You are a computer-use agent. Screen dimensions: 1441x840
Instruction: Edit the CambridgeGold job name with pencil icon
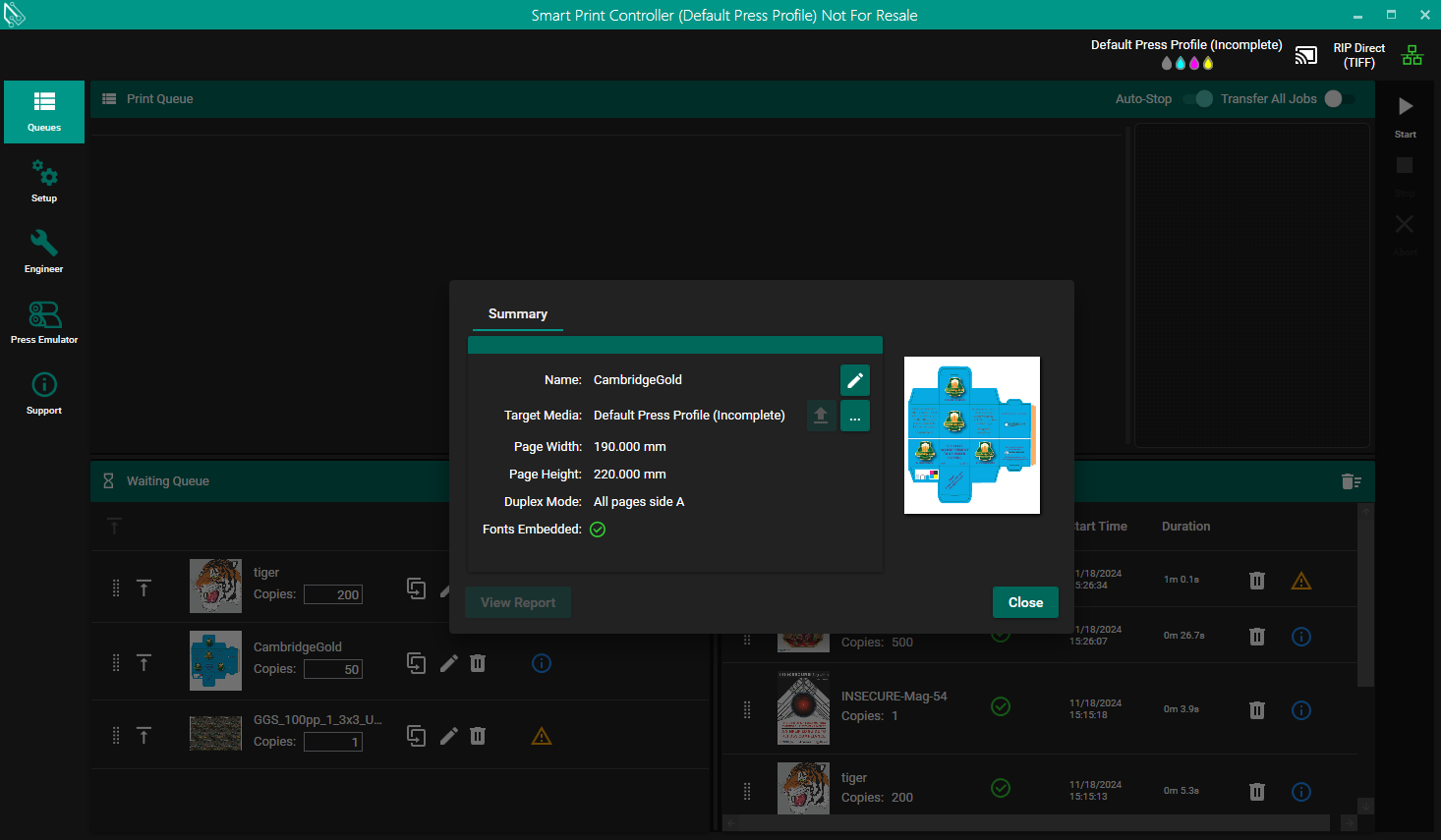(x=854, y=380)
